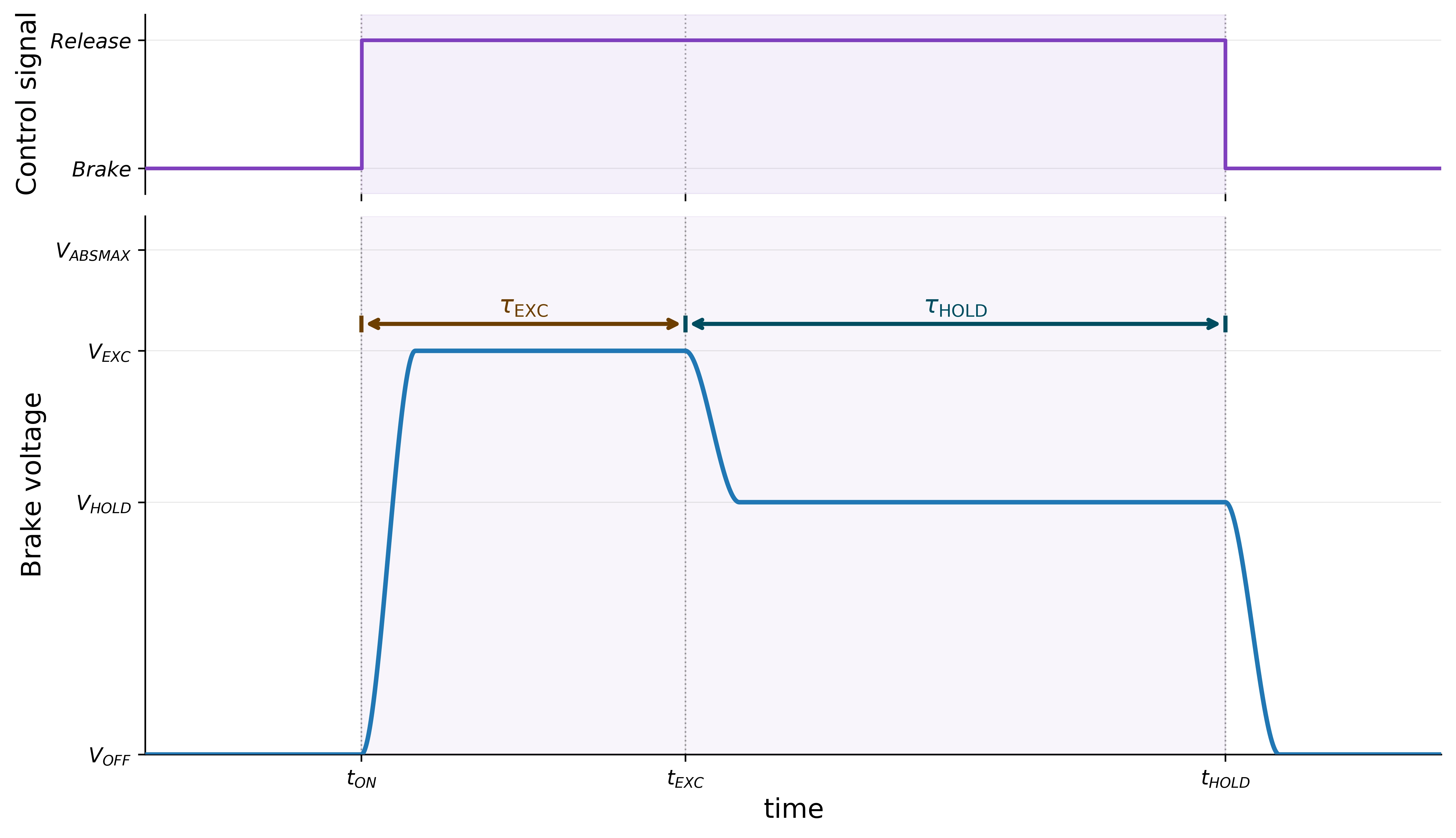The image size is (1456, 838).
Task: Click the teal τ_HOLD annotation text
Action: coord(956,307)
